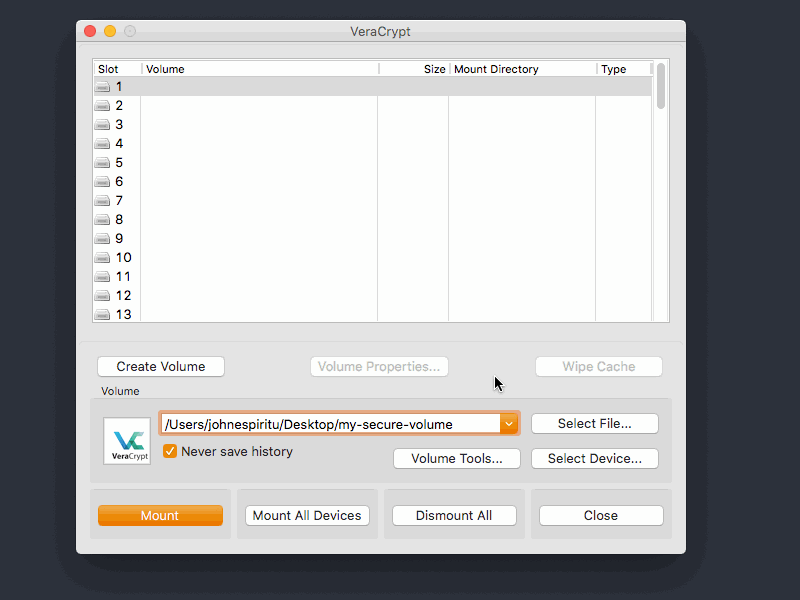
Task: Click the Mount Directory column header
Action: [523, 69]
